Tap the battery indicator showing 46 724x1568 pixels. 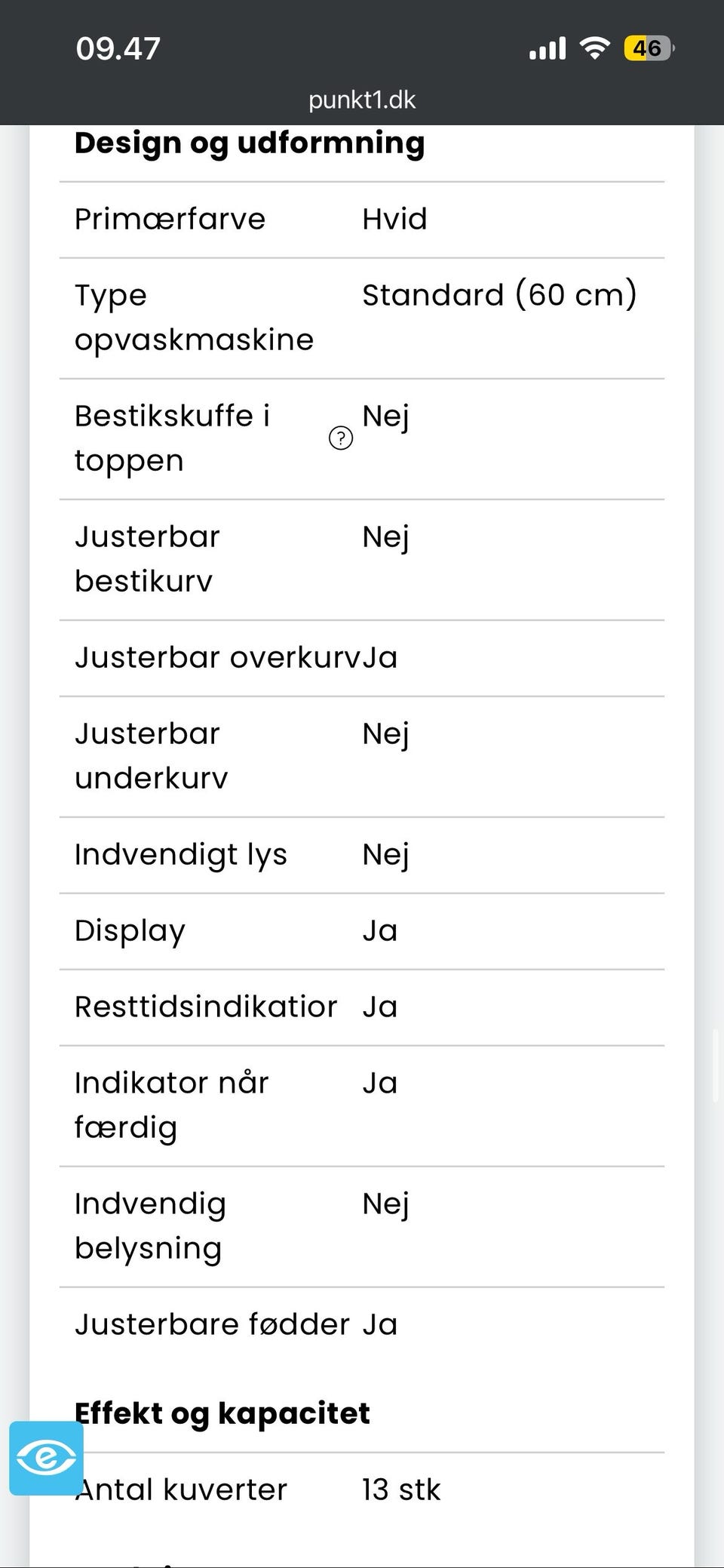[648, 49]
